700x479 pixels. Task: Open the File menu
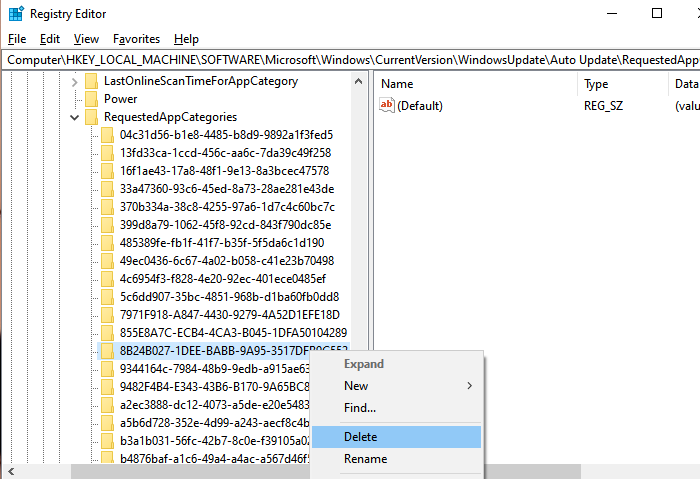(x=17, y=39)
